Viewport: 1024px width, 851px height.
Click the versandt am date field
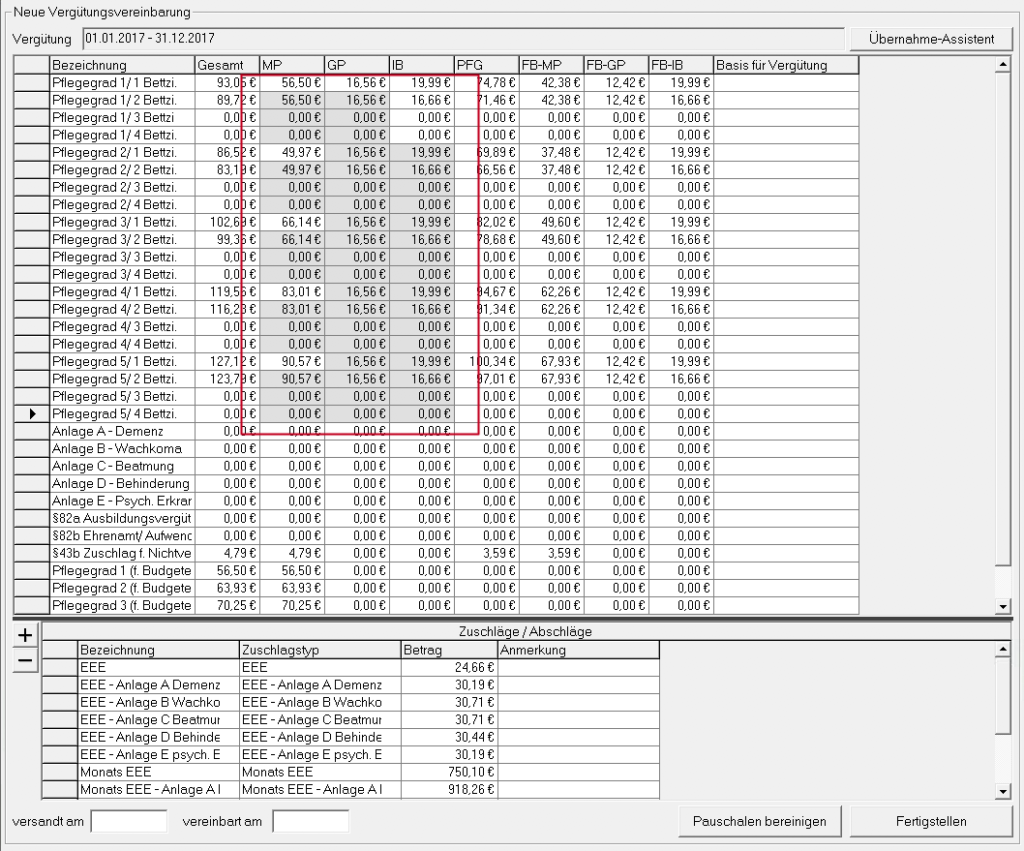[128, 821]
